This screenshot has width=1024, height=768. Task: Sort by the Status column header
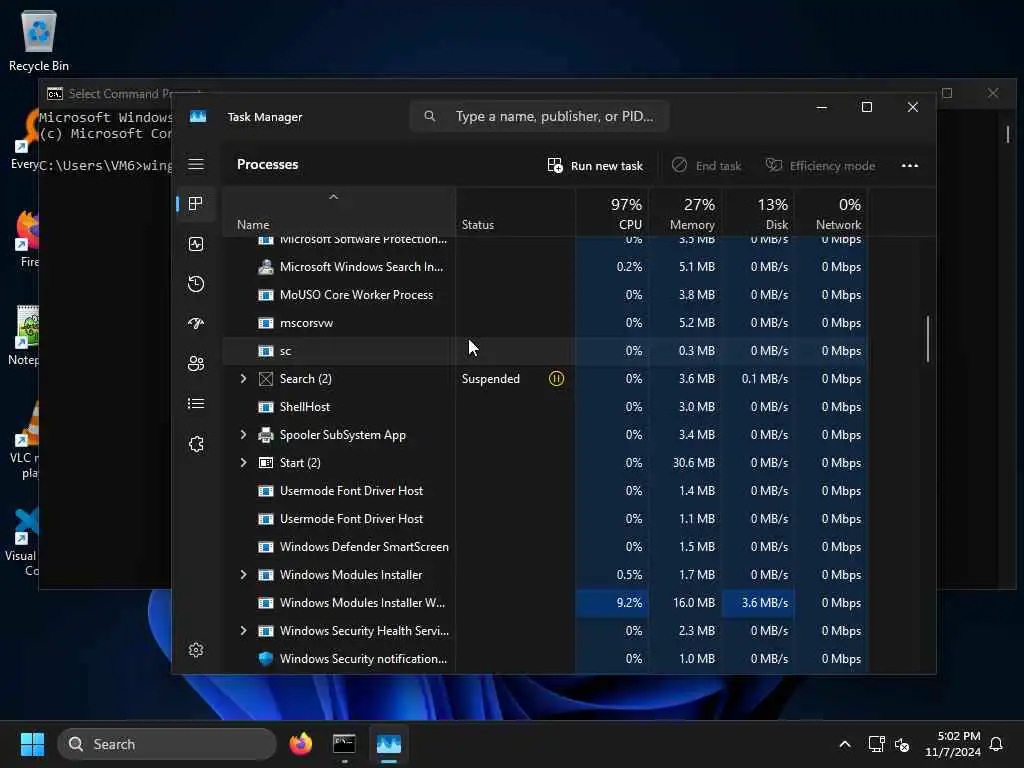tap(515, 212)
